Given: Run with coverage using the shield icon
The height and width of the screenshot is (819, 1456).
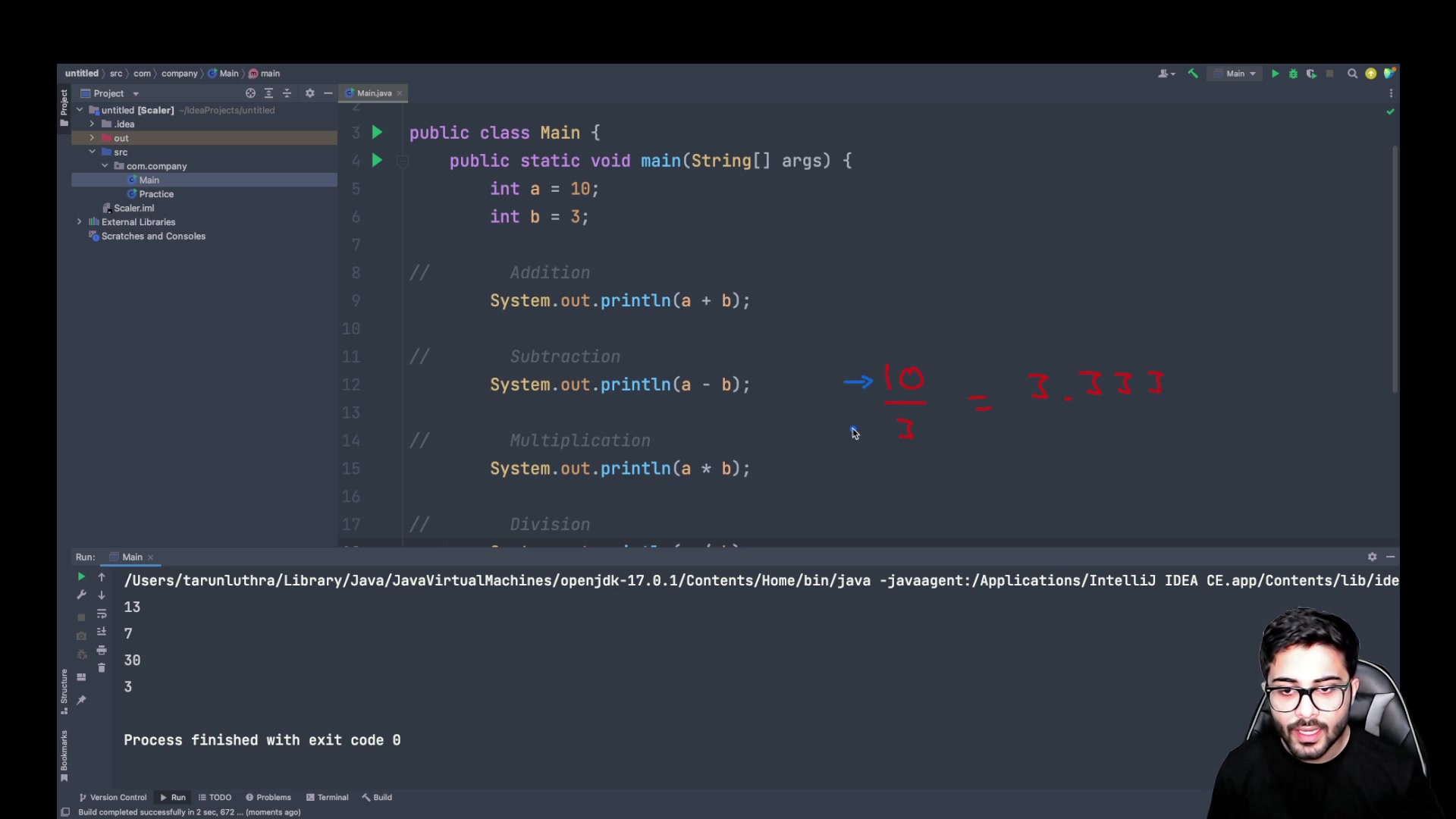Looking at the screenshot, I should [x=1311, y=74].
